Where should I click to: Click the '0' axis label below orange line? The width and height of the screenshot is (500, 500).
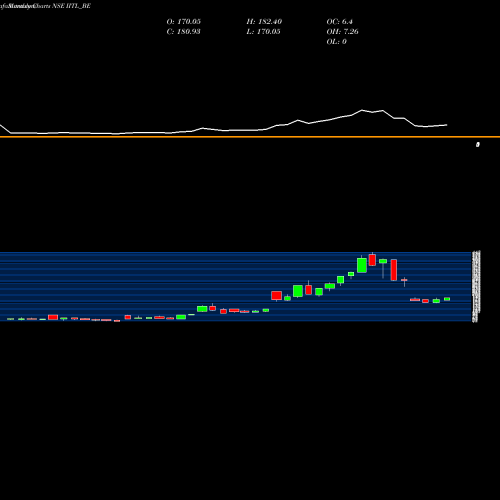click(478, 144)
